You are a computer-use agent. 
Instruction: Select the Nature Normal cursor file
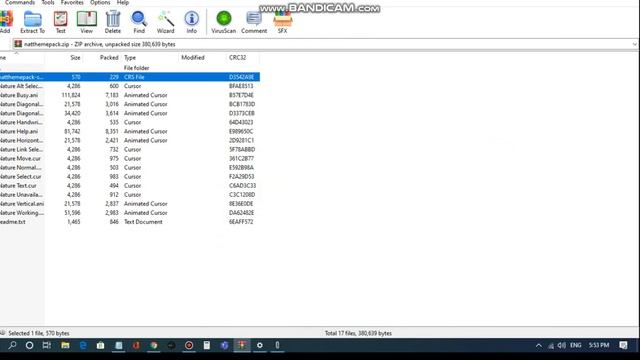click(x=130, y=167)
